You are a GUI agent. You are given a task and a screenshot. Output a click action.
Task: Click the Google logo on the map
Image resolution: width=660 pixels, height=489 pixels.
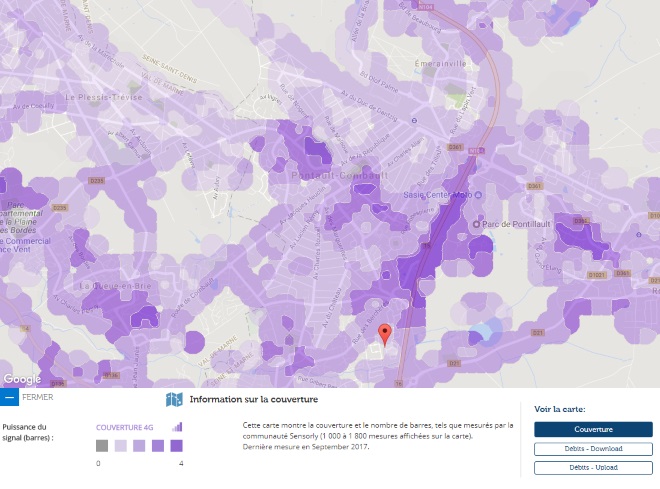point(22,379)
